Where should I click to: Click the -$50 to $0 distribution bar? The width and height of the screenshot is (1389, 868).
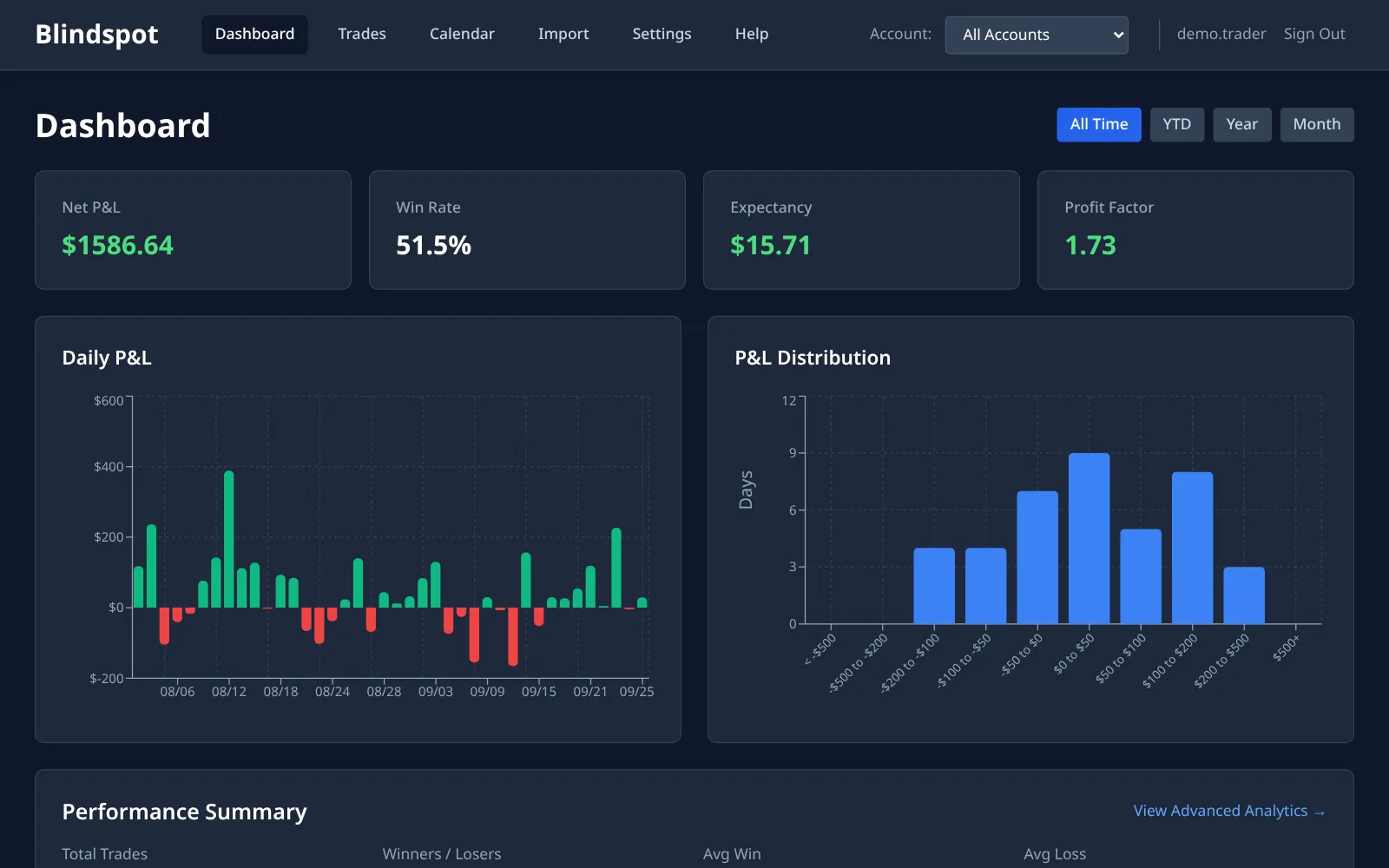point(1037,557)
